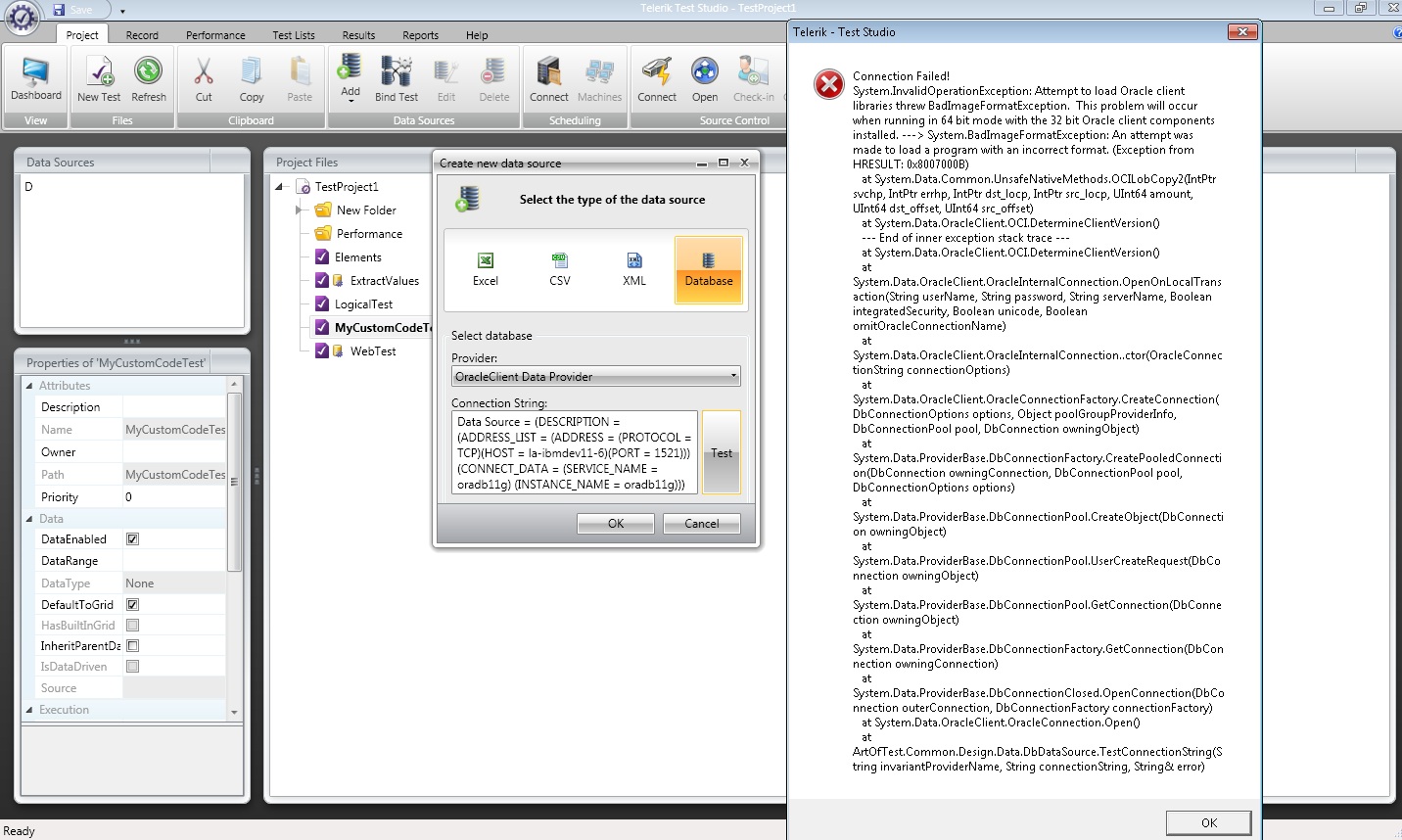Screen dimensions: 1402x840
Task: Go to the Test Lists tab
Action: [x=294, y=35]
